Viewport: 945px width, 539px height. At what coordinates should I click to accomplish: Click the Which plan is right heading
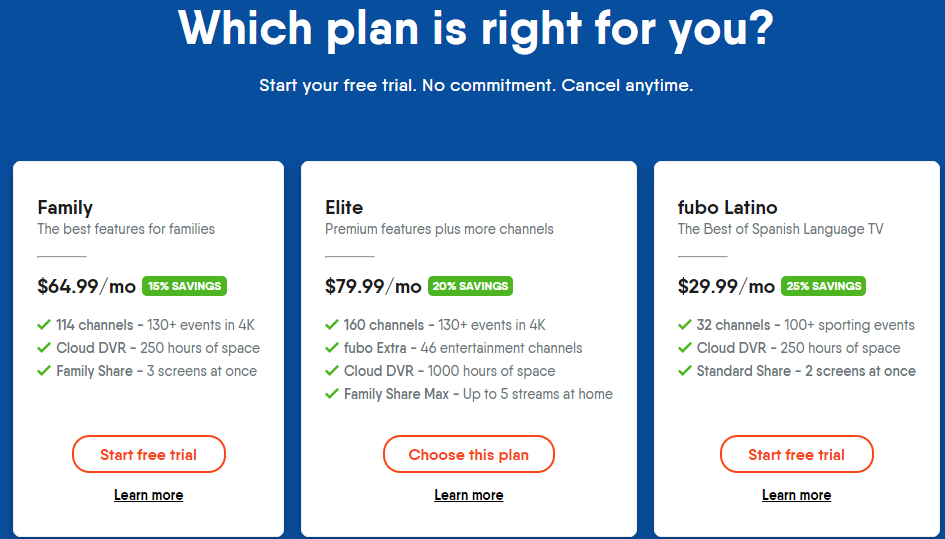tap(476, 28)
